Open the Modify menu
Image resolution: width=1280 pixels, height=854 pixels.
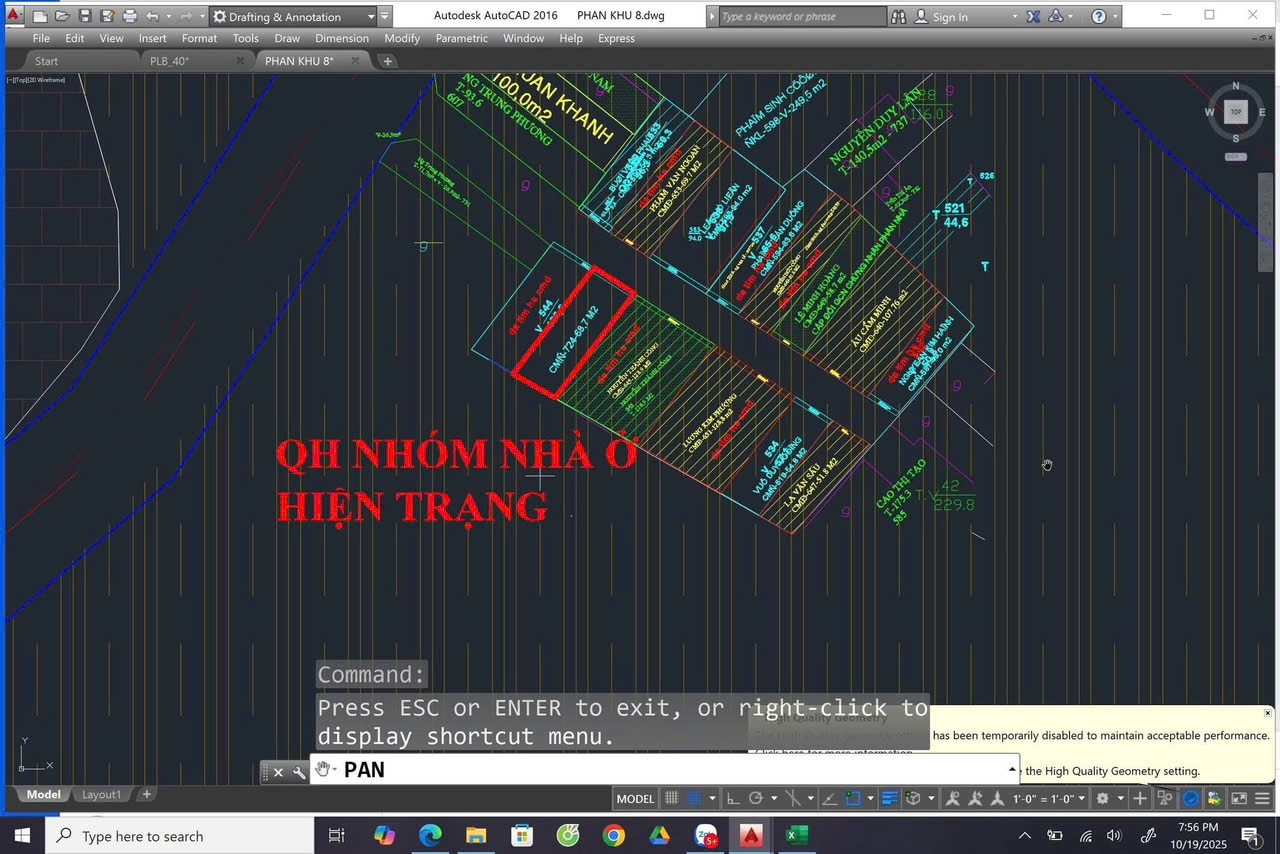coord(402,38)
